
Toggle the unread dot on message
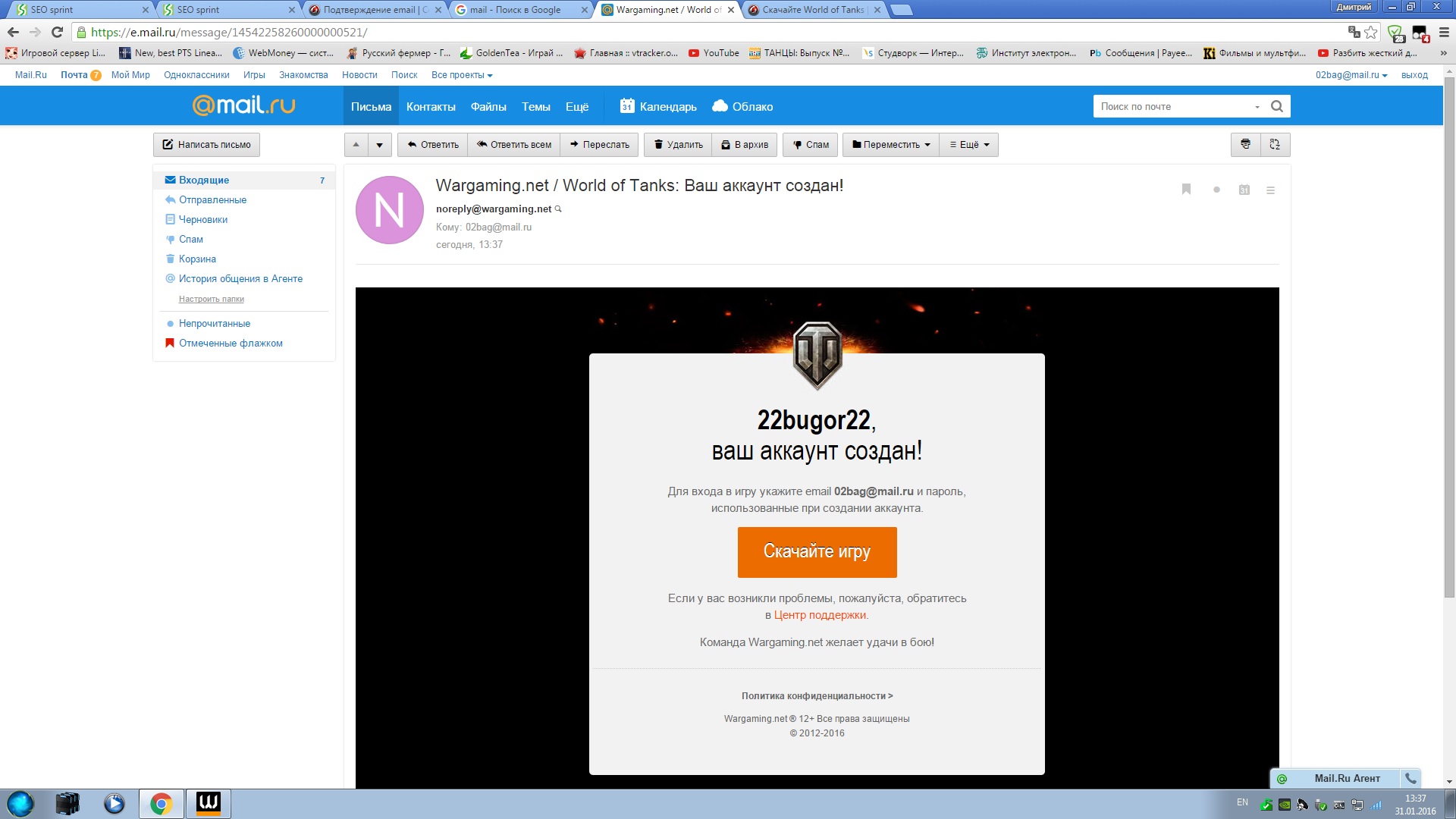[x=1216, y=190]
